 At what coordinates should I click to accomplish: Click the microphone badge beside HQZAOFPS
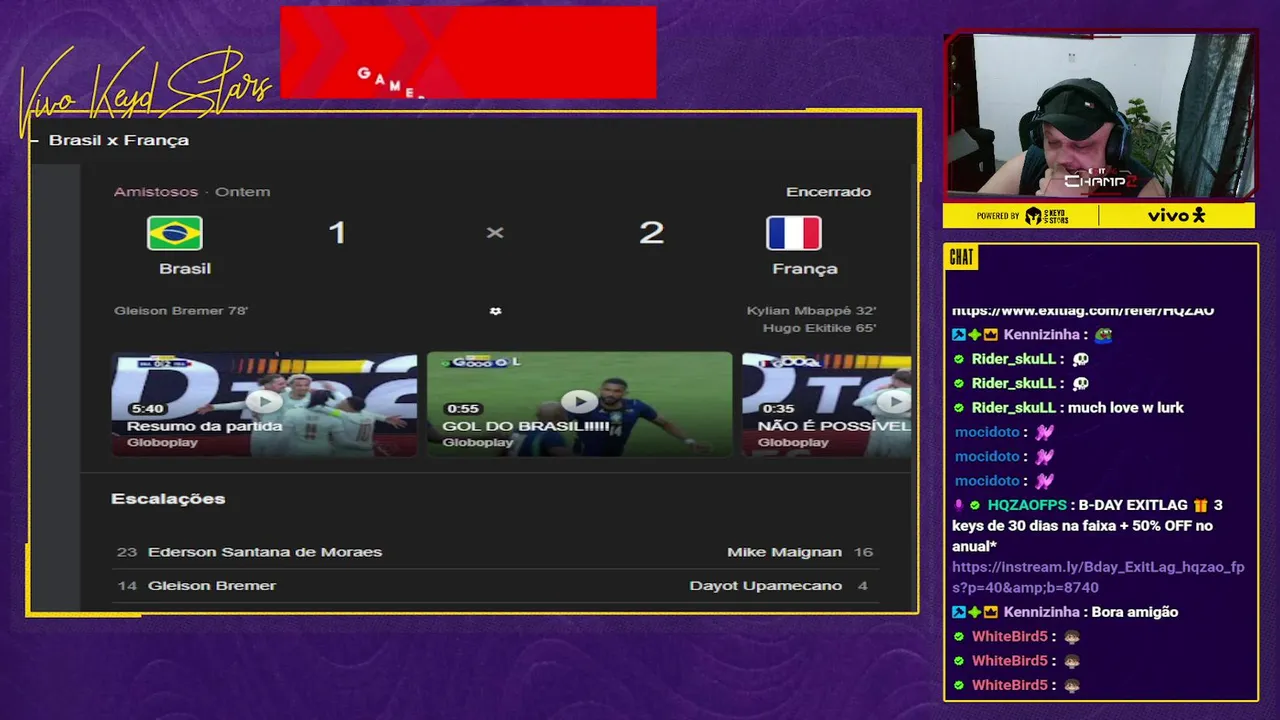[958, 505]
